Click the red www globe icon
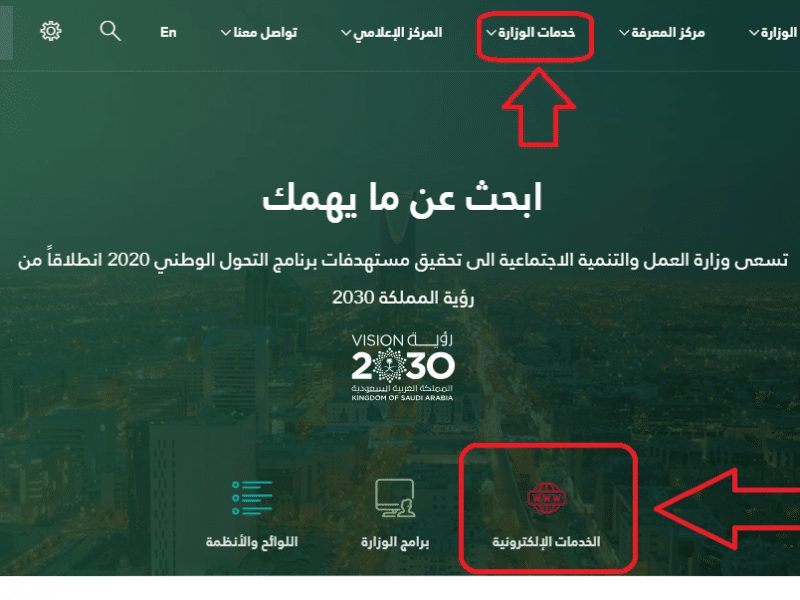This screenshot has width=800, height=600. 546,497
